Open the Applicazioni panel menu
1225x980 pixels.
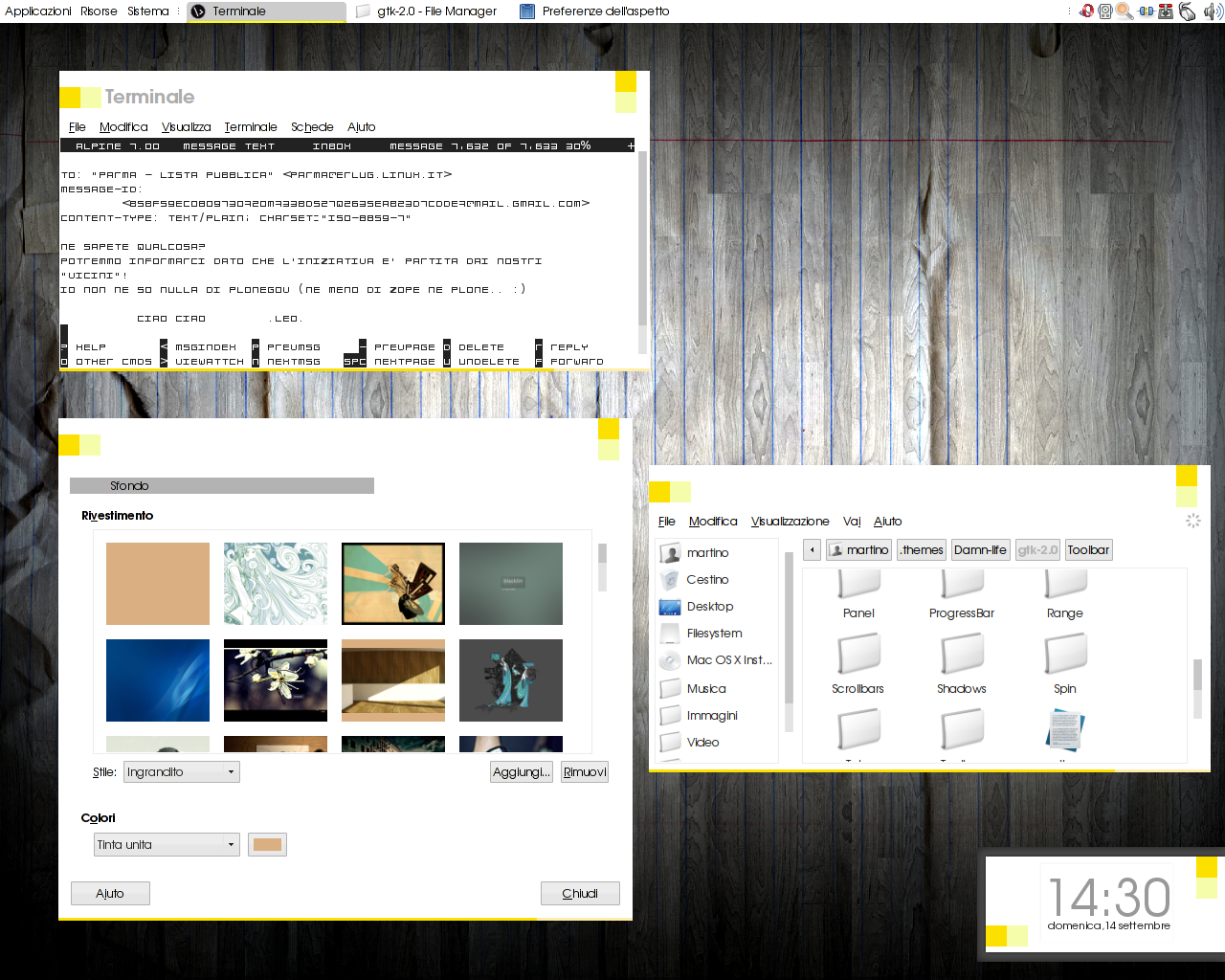coord(38,11)
